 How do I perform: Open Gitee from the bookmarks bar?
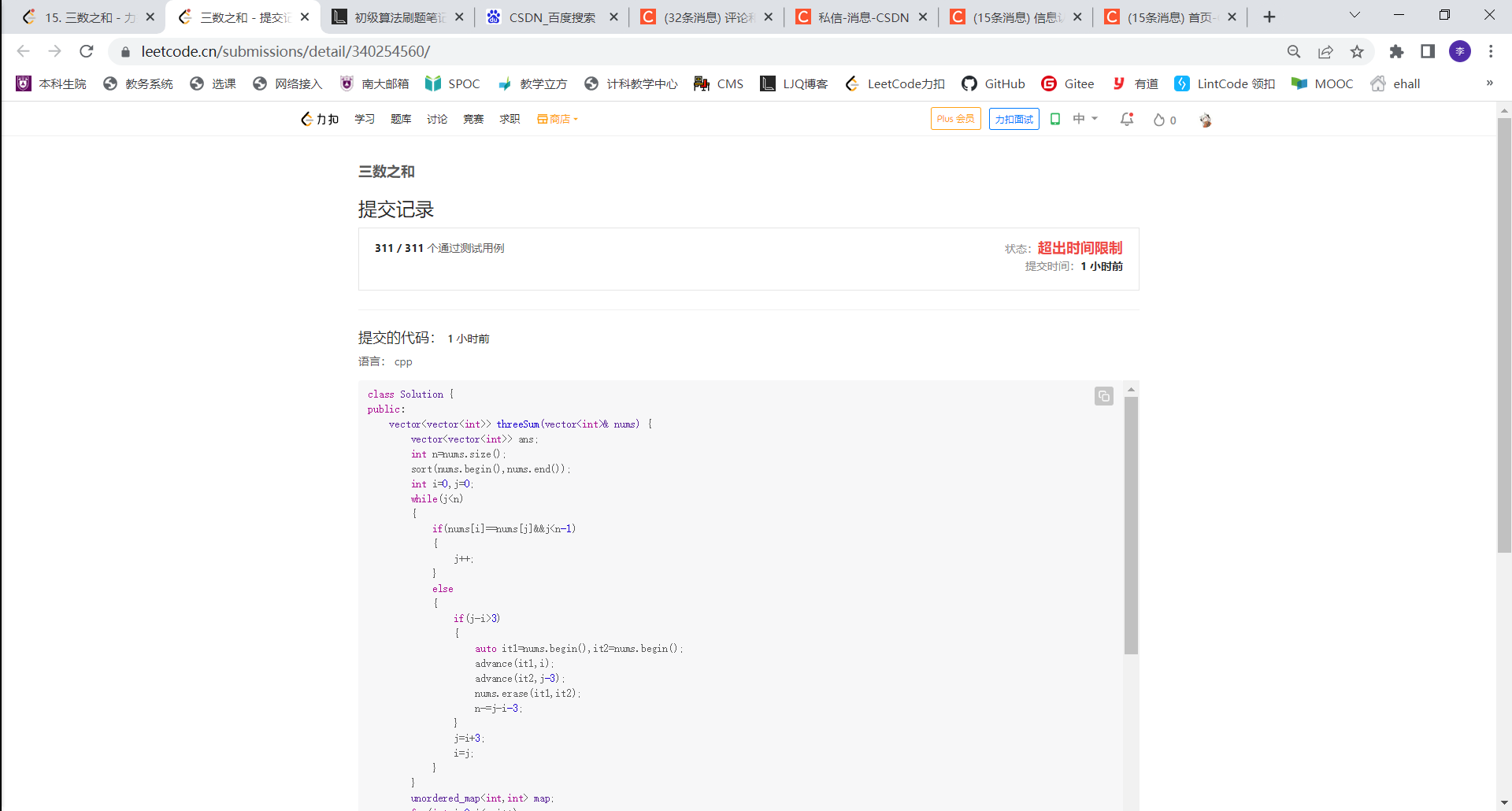pyautogui.click(x=1068, y=83)
